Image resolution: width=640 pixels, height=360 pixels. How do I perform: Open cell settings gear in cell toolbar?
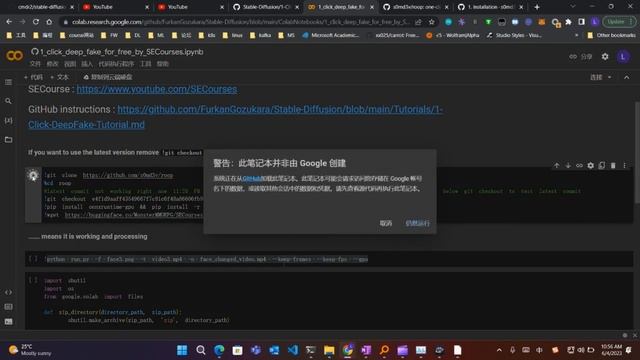coord(591,165)
